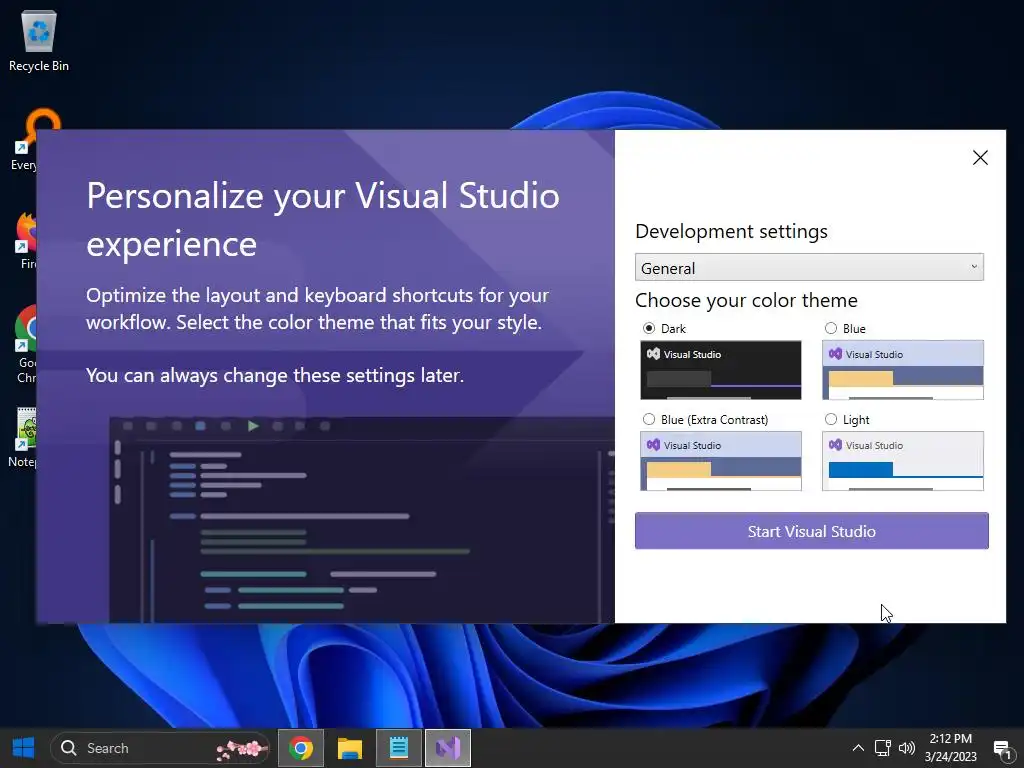Show hidden system tray icons chevron
This screenshot has width=1024, height=768.
858,748
